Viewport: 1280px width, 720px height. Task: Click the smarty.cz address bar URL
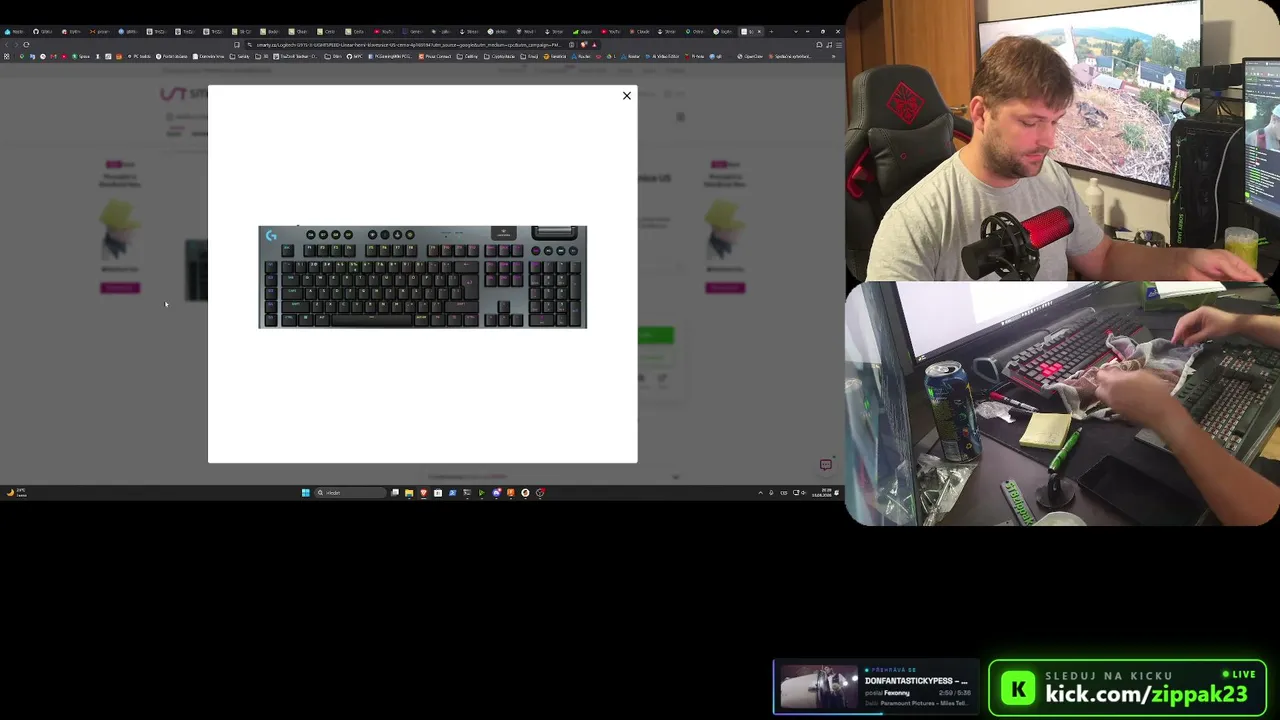[x=410, y=45]
